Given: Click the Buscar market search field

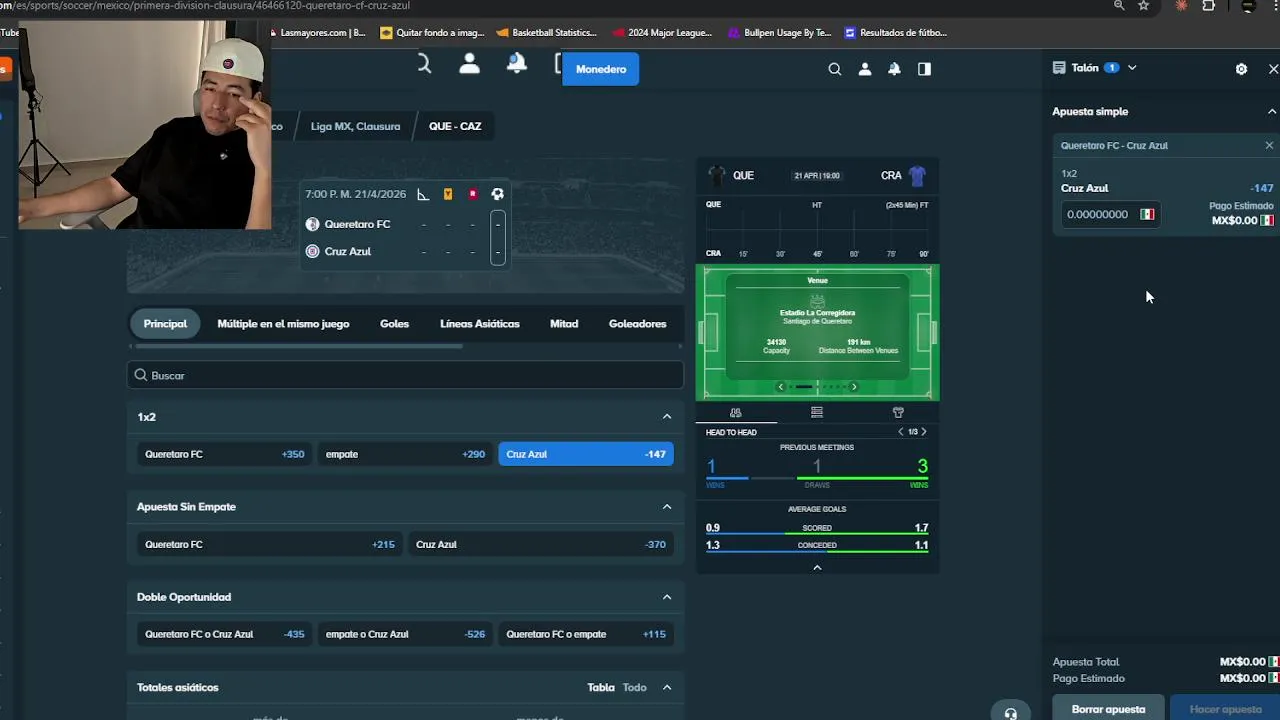Looking at the screenshot, I should (405, 375).
